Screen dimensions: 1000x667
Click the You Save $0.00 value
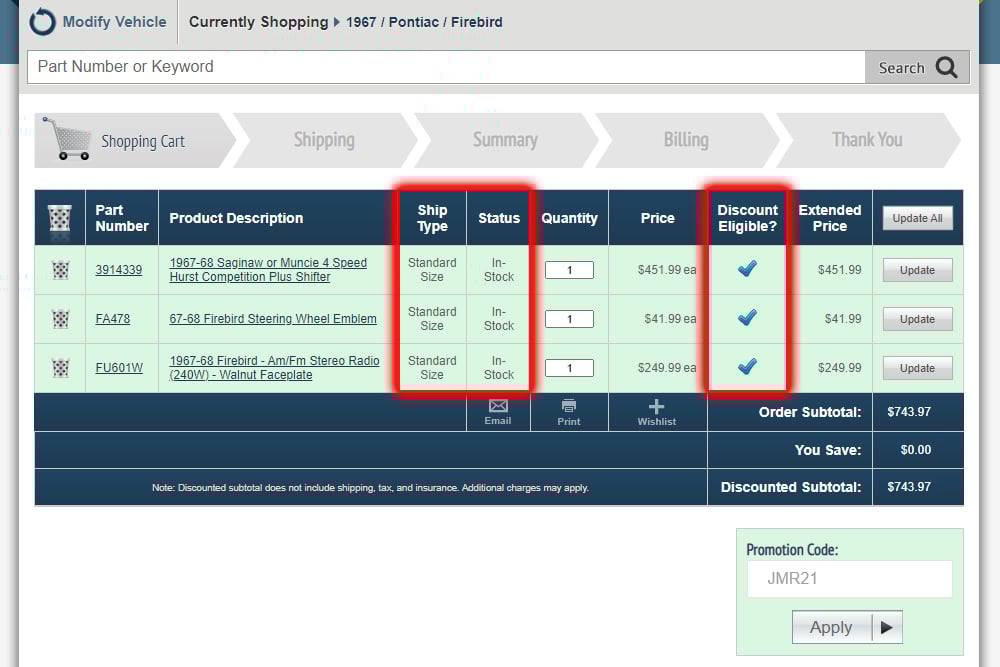tap(916, 450)
